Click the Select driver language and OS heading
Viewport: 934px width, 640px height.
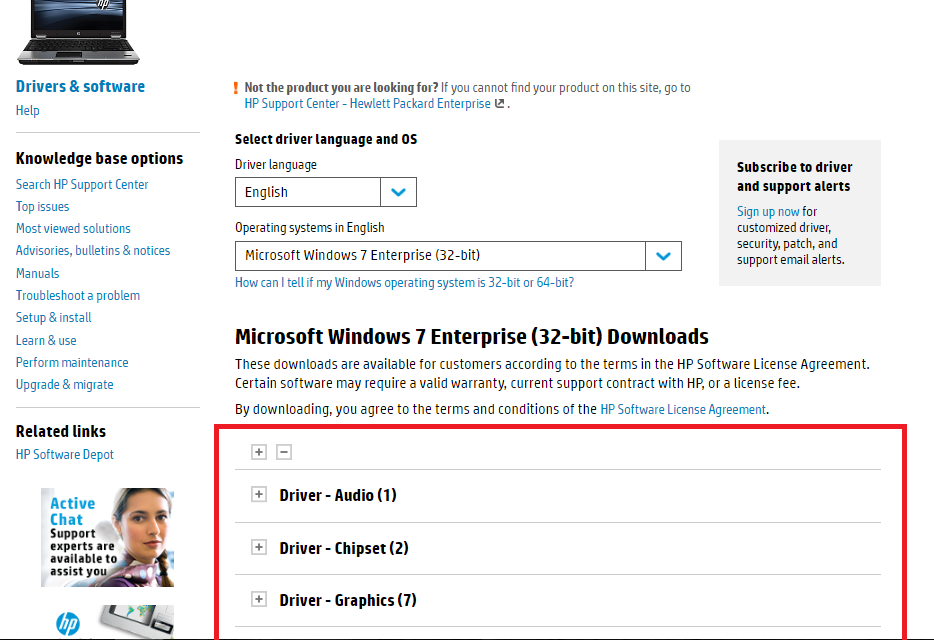326,139
